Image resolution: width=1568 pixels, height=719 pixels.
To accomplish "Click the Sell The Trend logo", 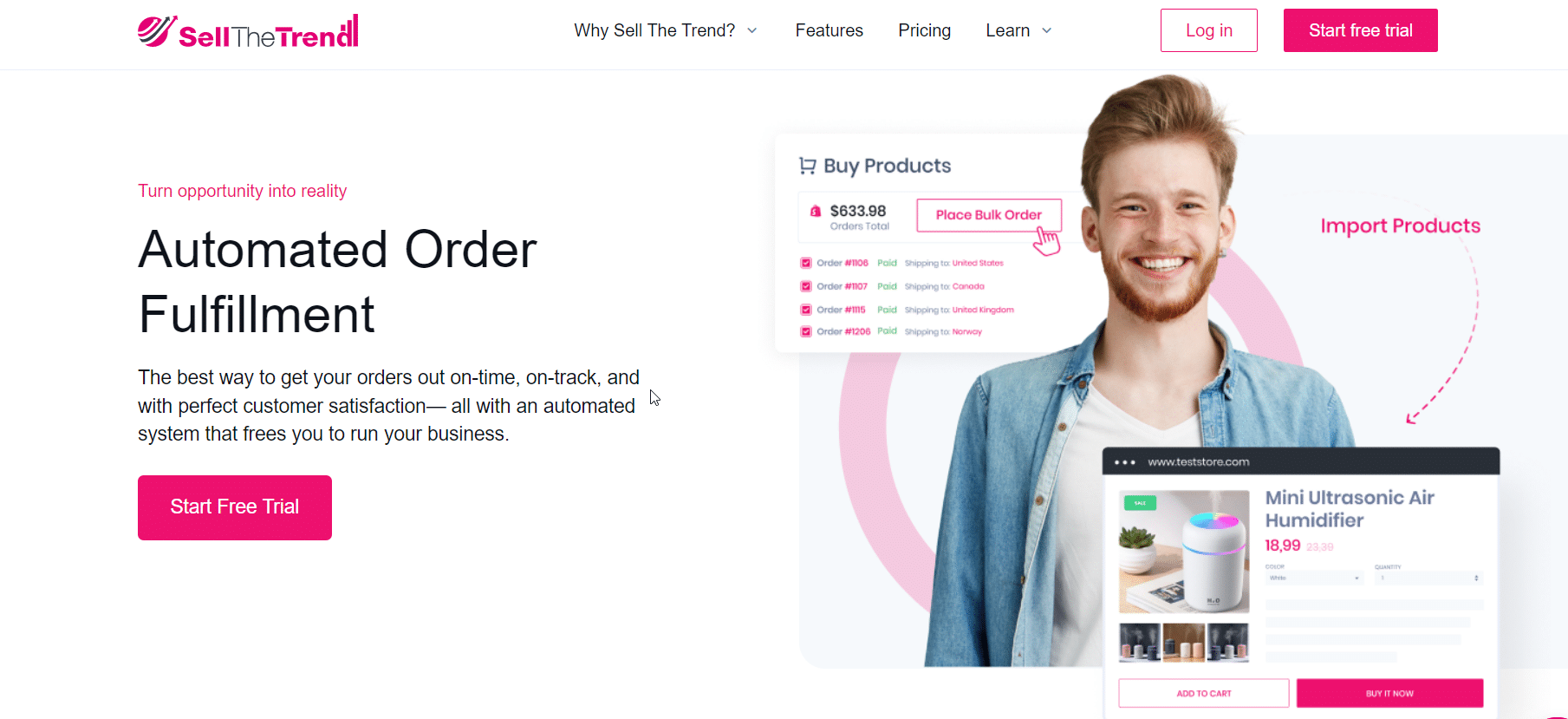I will coord(248,31).
